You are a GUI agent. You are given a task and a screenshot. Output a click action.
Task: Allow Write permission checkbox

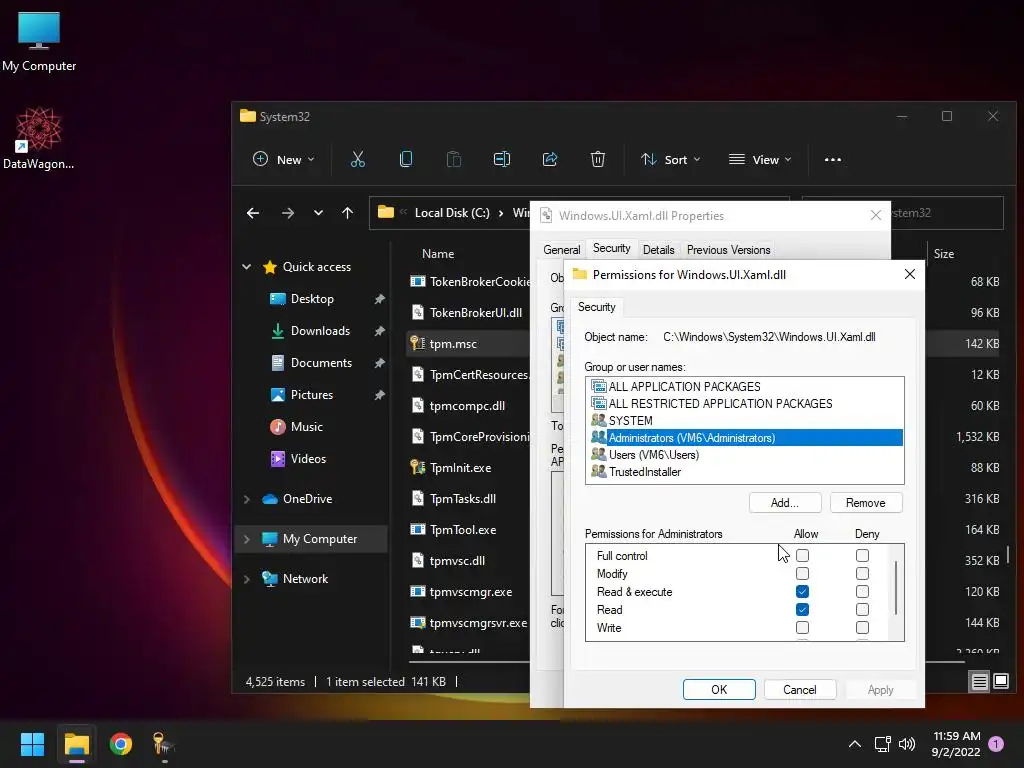point(803,628)
